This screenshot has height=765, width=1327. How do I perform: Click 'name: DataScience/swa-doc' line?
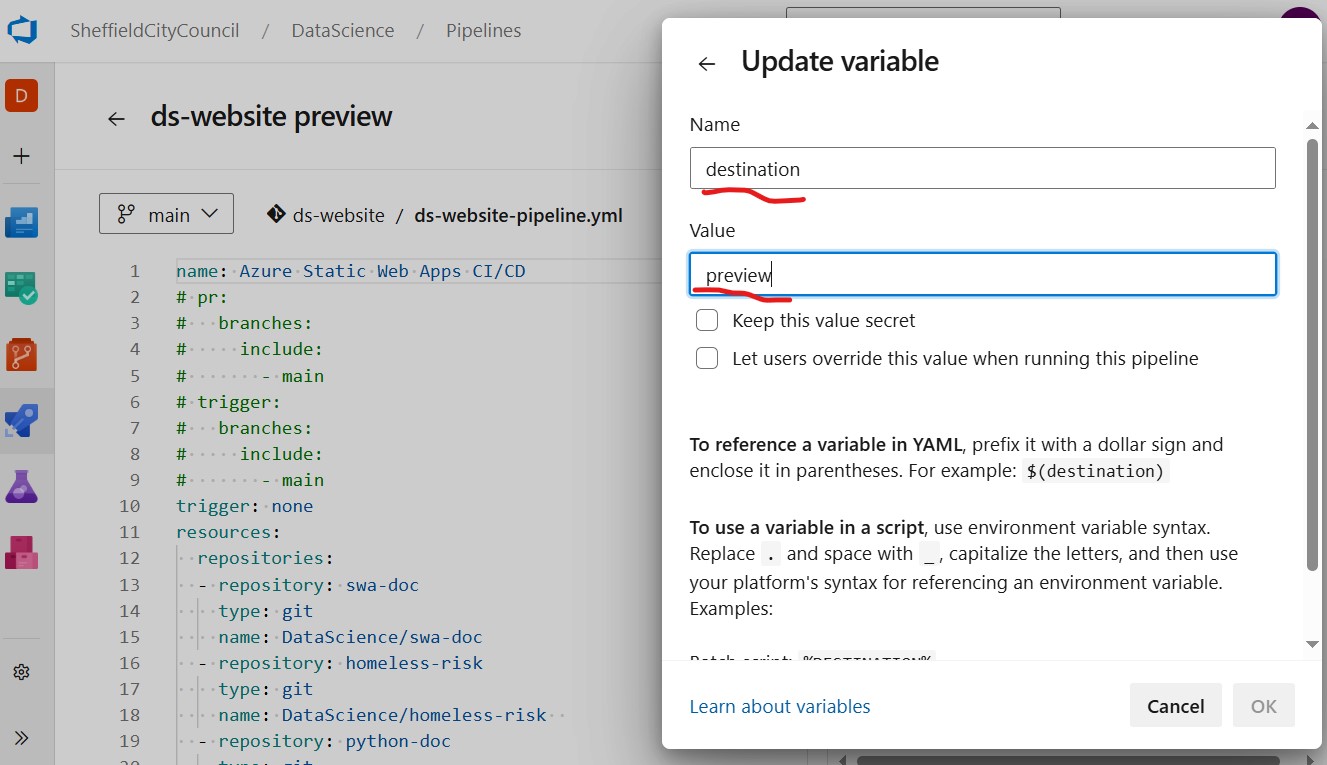351,636
